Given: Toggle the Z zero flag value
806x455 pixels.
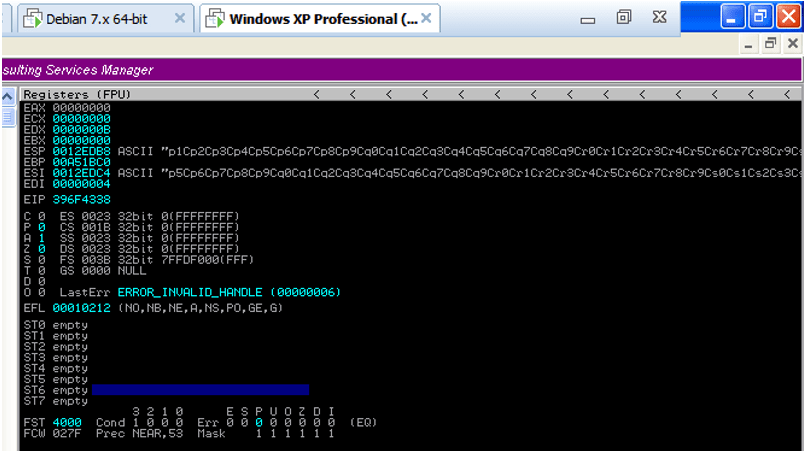Looking at the screenshot, I should (x=41, y=246).
